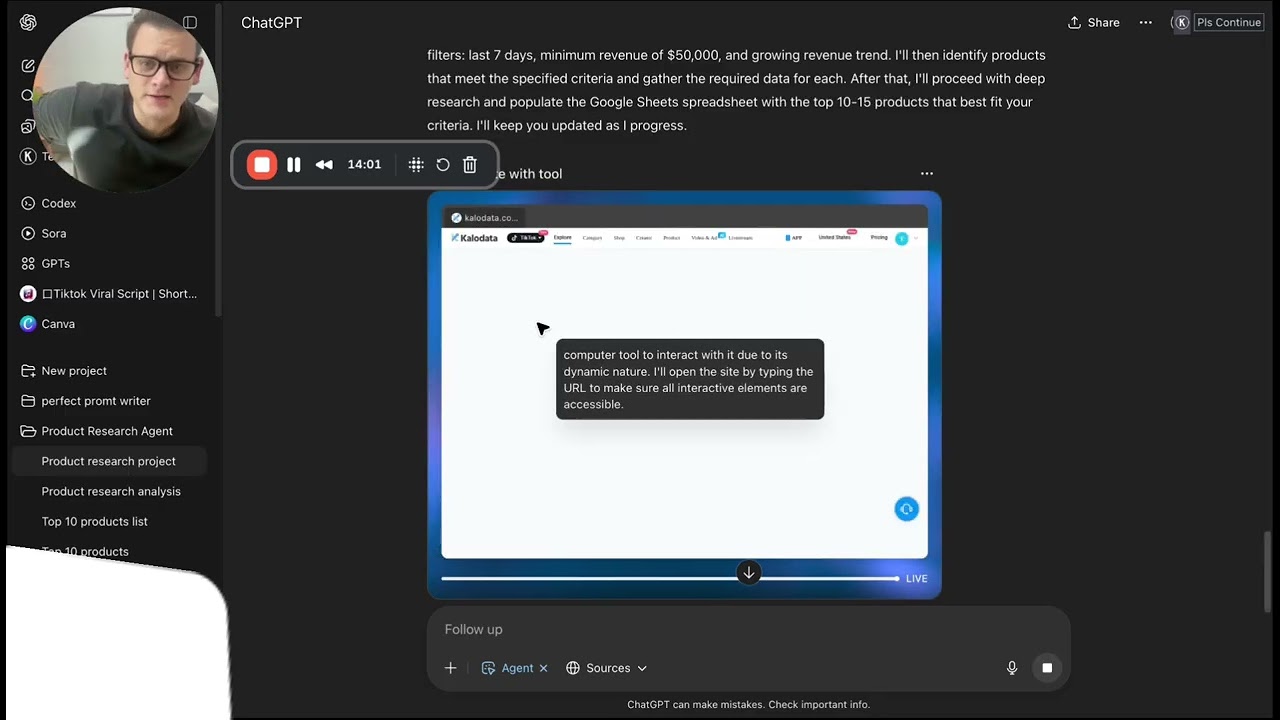Screen dimensions: 1280x720
Task: Open the Kalodata Livestream tab
Action: pyautogui.click(x=741, y=238)
